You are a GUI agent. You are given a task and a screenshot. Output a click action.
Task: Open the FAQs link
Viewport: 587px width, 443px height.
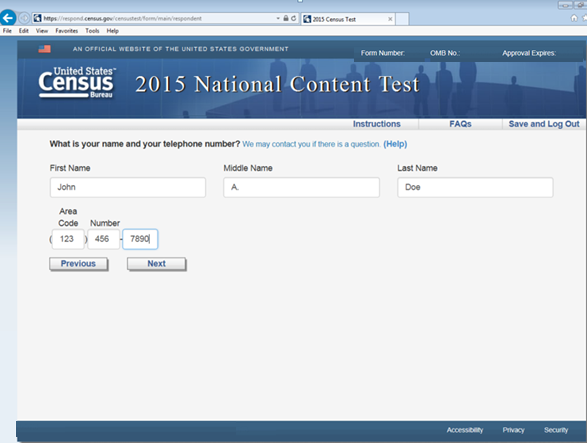[460, 124]
